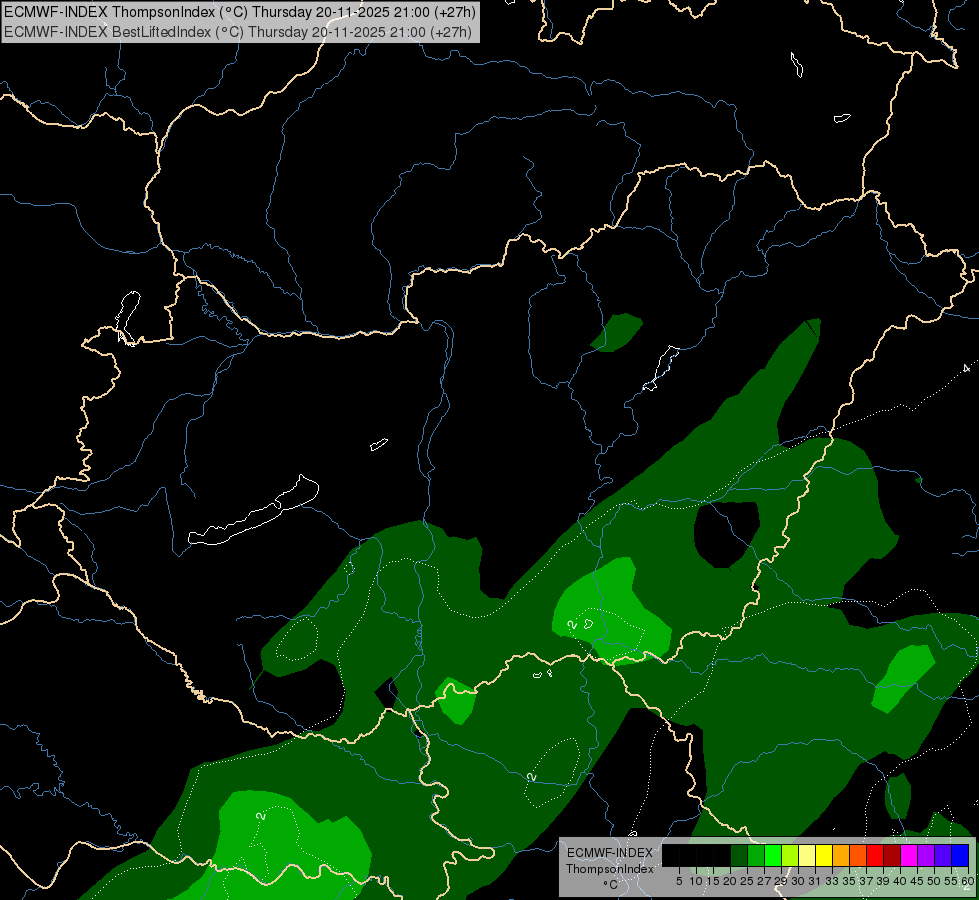Select the dark green 20-25 legend swatch

[x=739, y=855]
